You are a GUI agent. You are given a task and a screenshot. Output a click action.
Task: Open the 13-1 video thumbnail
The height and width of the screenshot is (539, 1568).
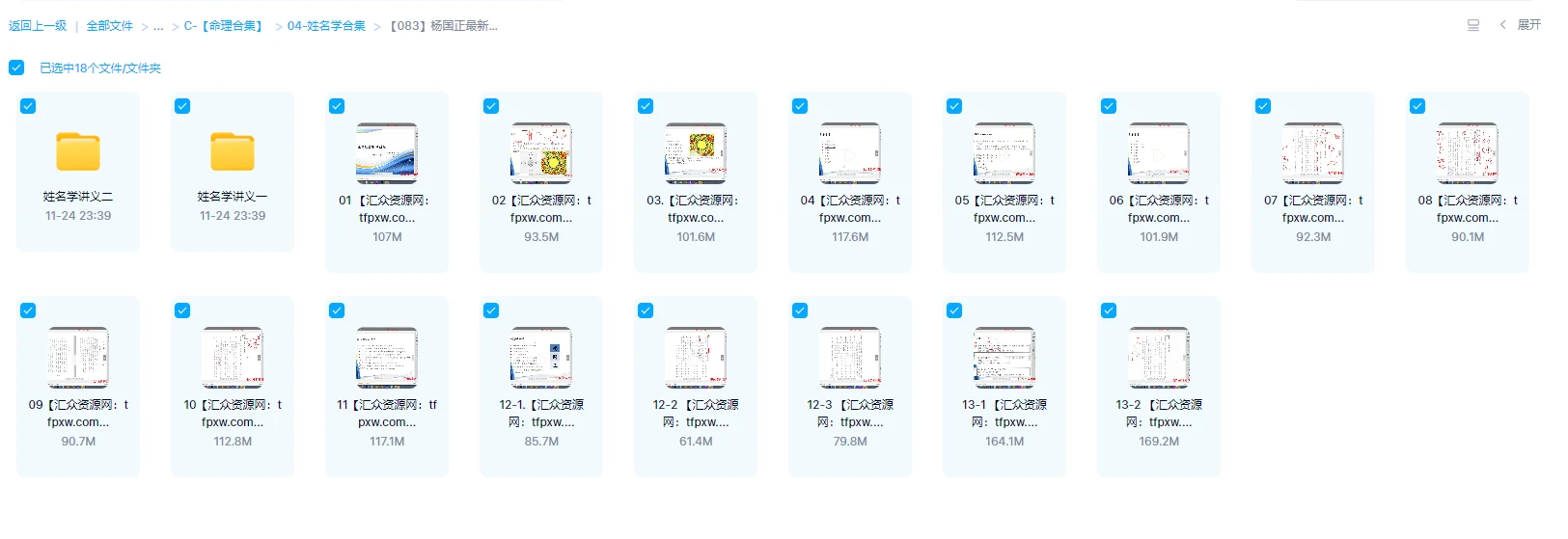[x=1004, y=358]
